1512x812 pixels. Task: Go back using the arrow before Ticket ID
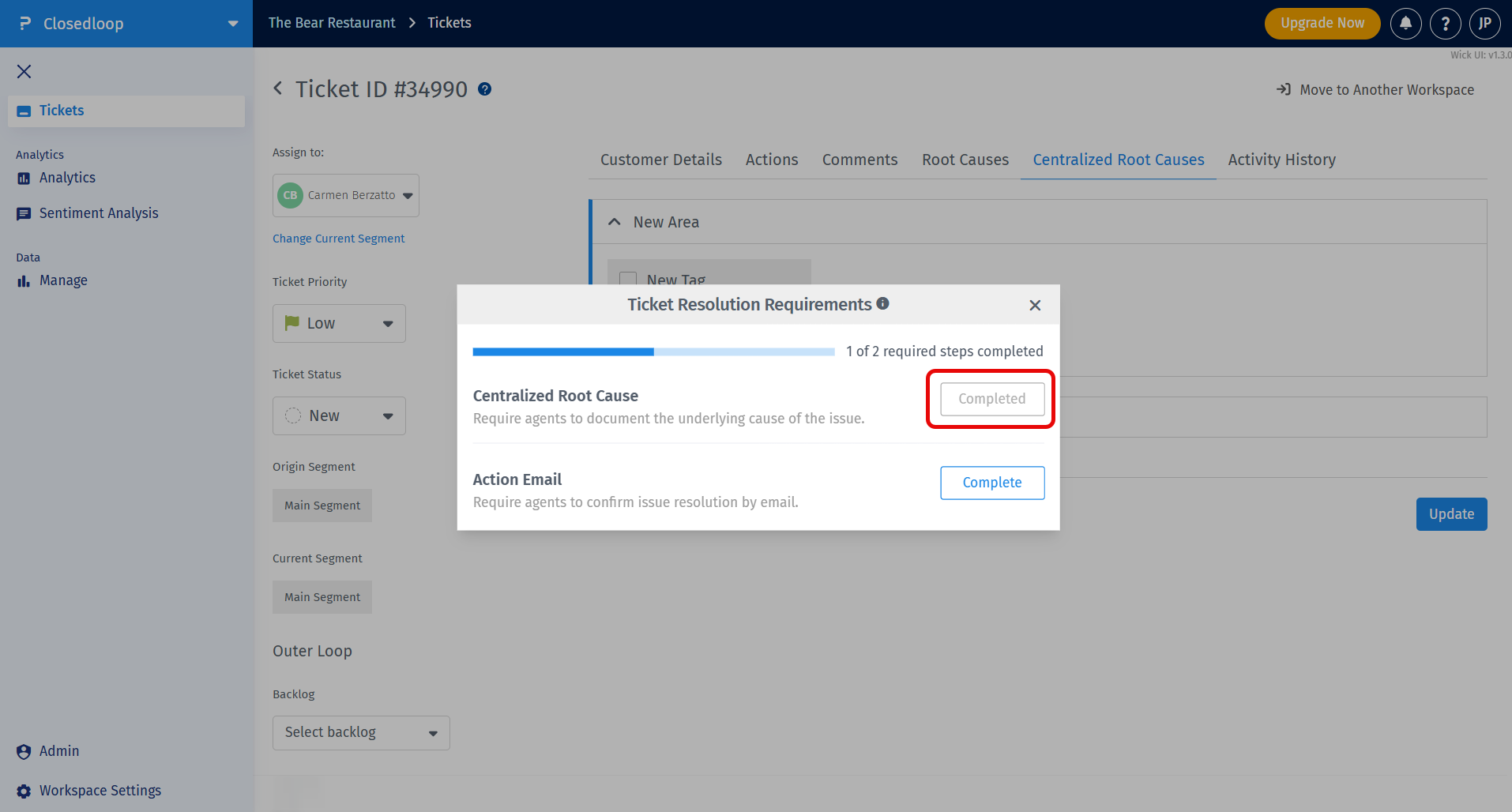[x=278, y=88]
